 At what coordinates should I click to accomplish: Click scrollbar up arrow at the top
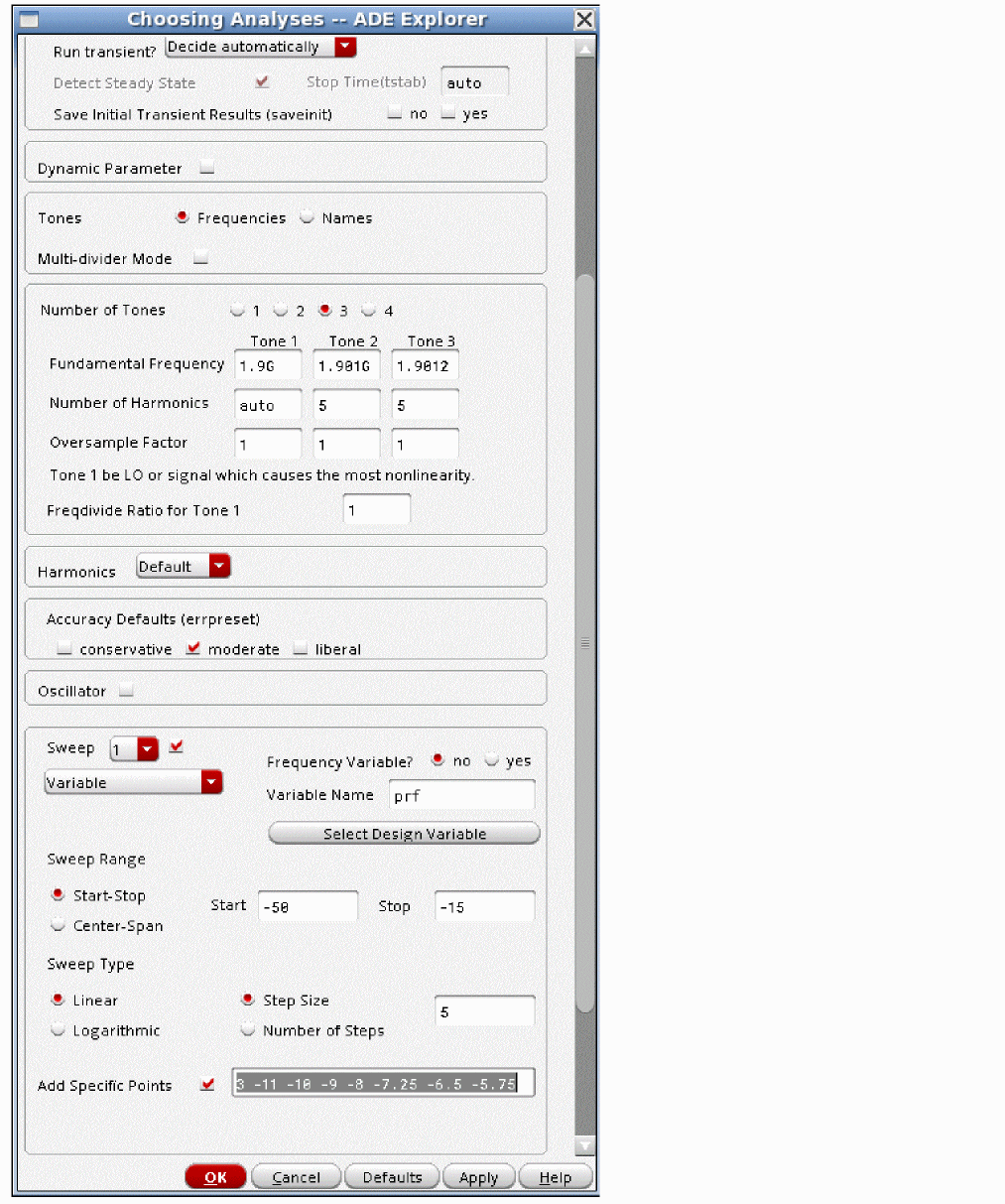pyautogui.click(x=585, y=48)
